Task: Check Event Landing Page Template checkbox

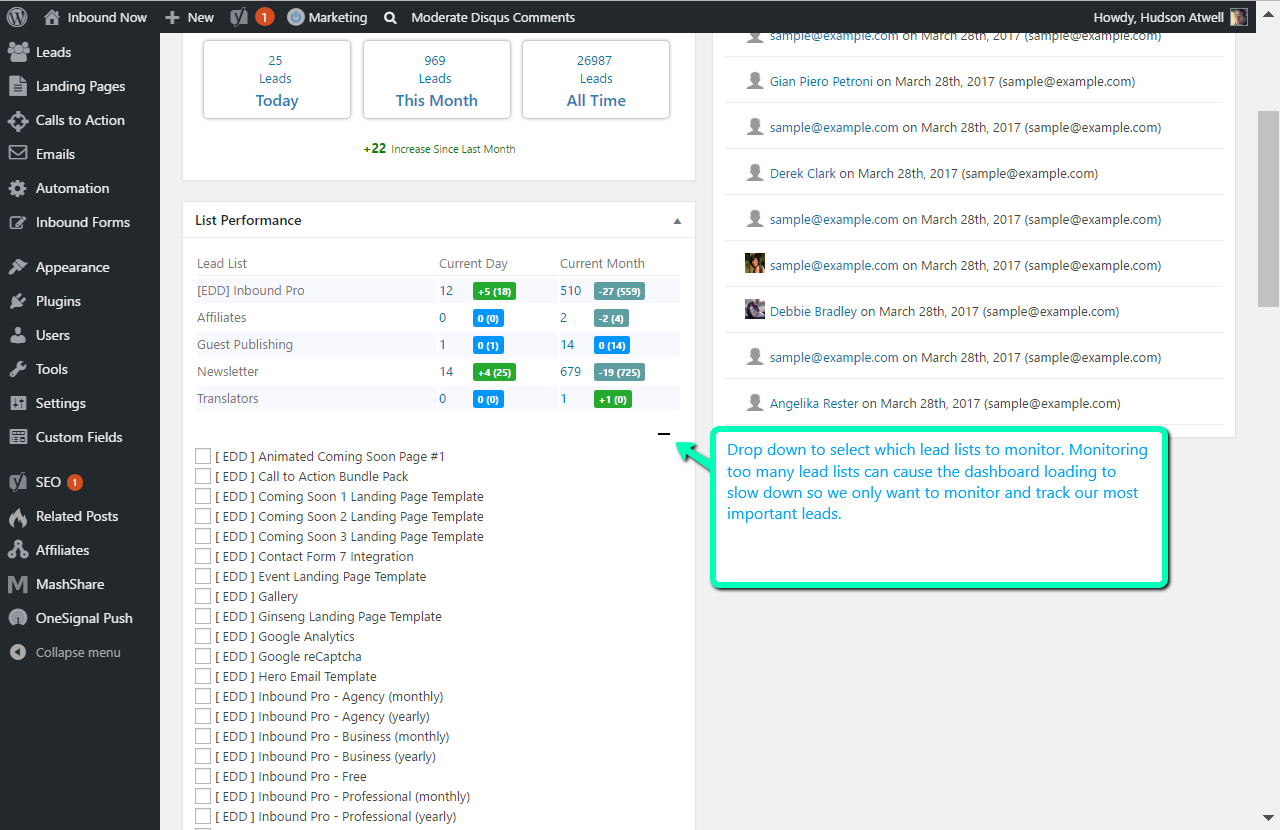Action: pyautogui.click(x=203, y=576)
